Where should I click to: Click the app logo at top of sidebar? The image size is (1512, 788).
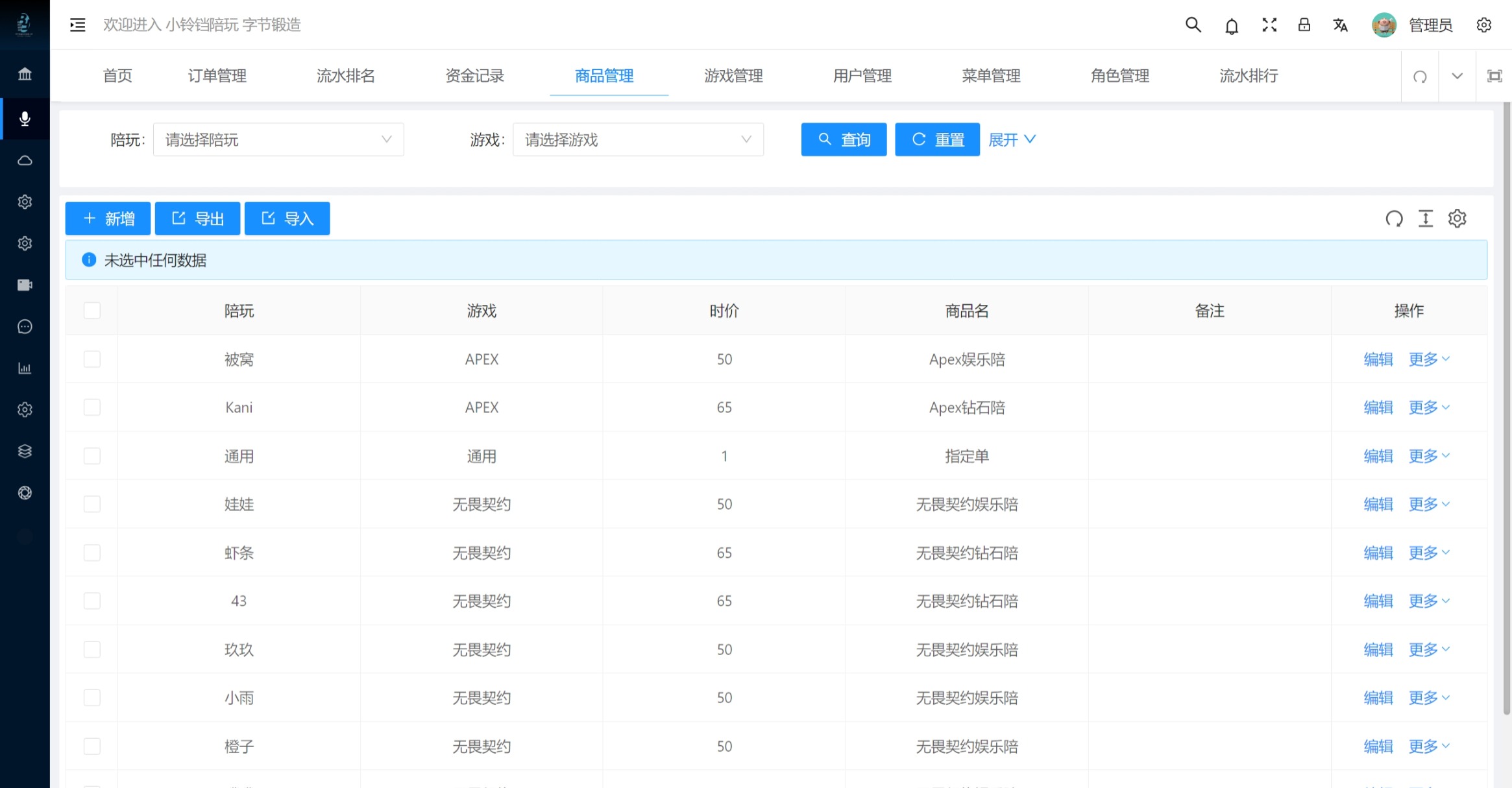25,25
